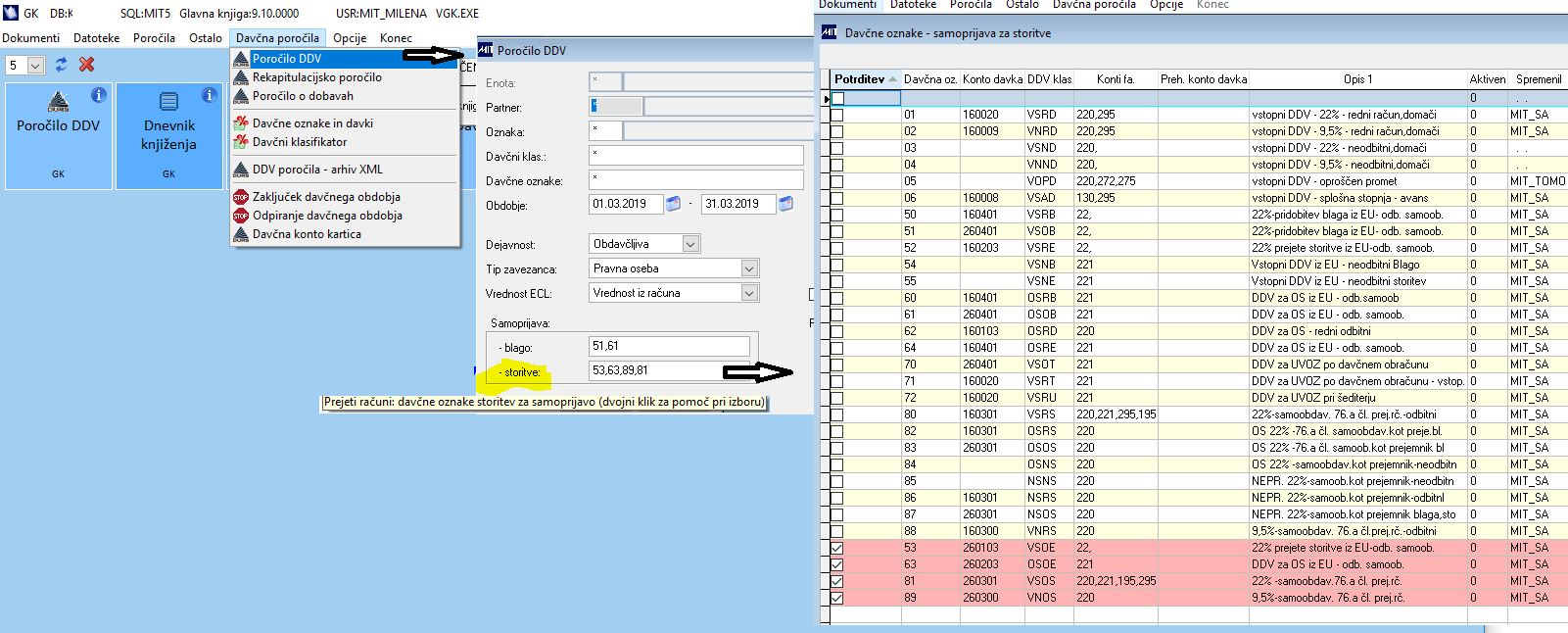1568x633 pixels.
Task: Click the blue refresh arrows icon
Action: tap(62, 65)
